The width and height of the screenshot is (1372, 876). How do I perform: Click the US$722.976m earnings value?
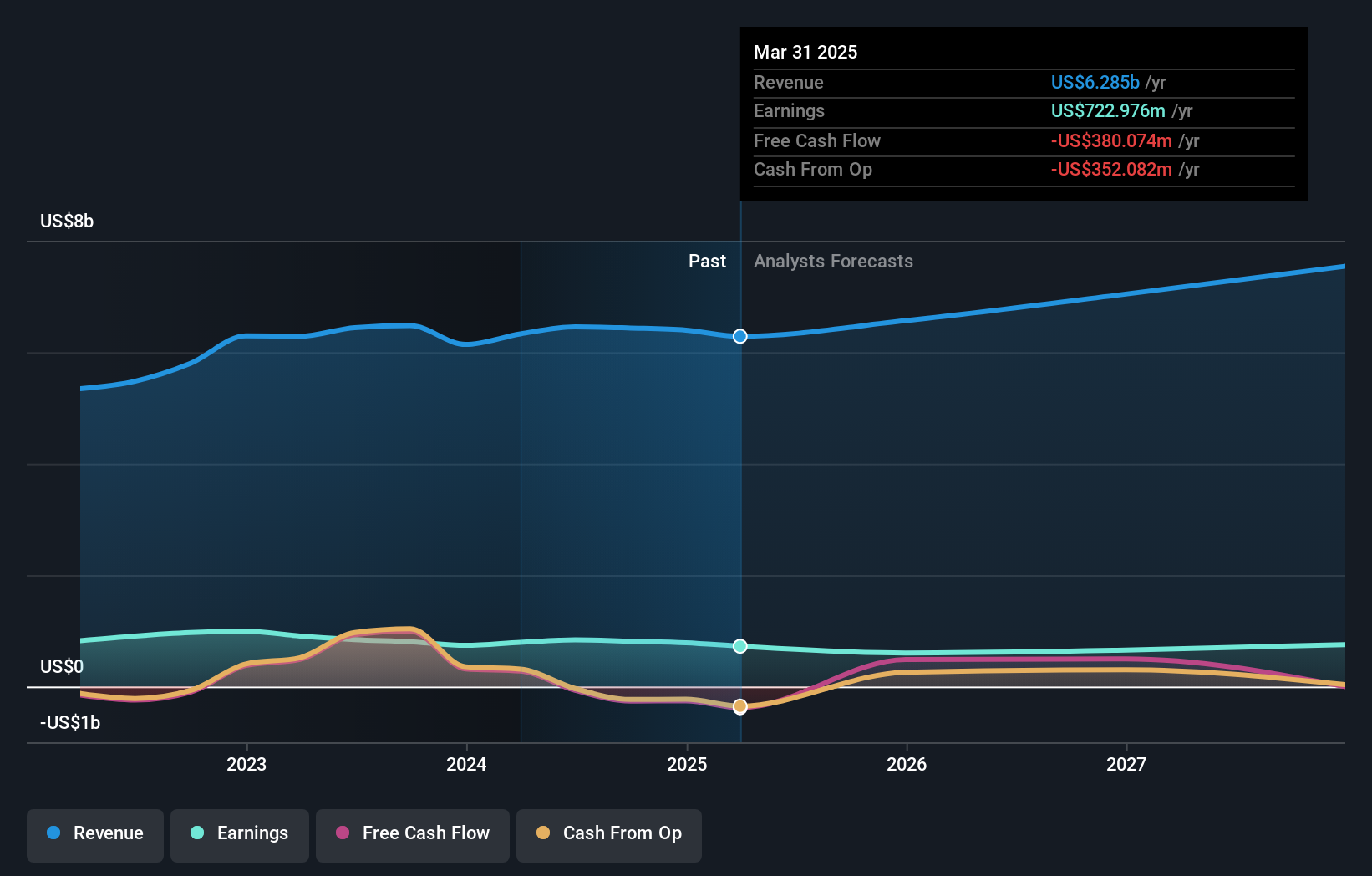point(1108,110)
